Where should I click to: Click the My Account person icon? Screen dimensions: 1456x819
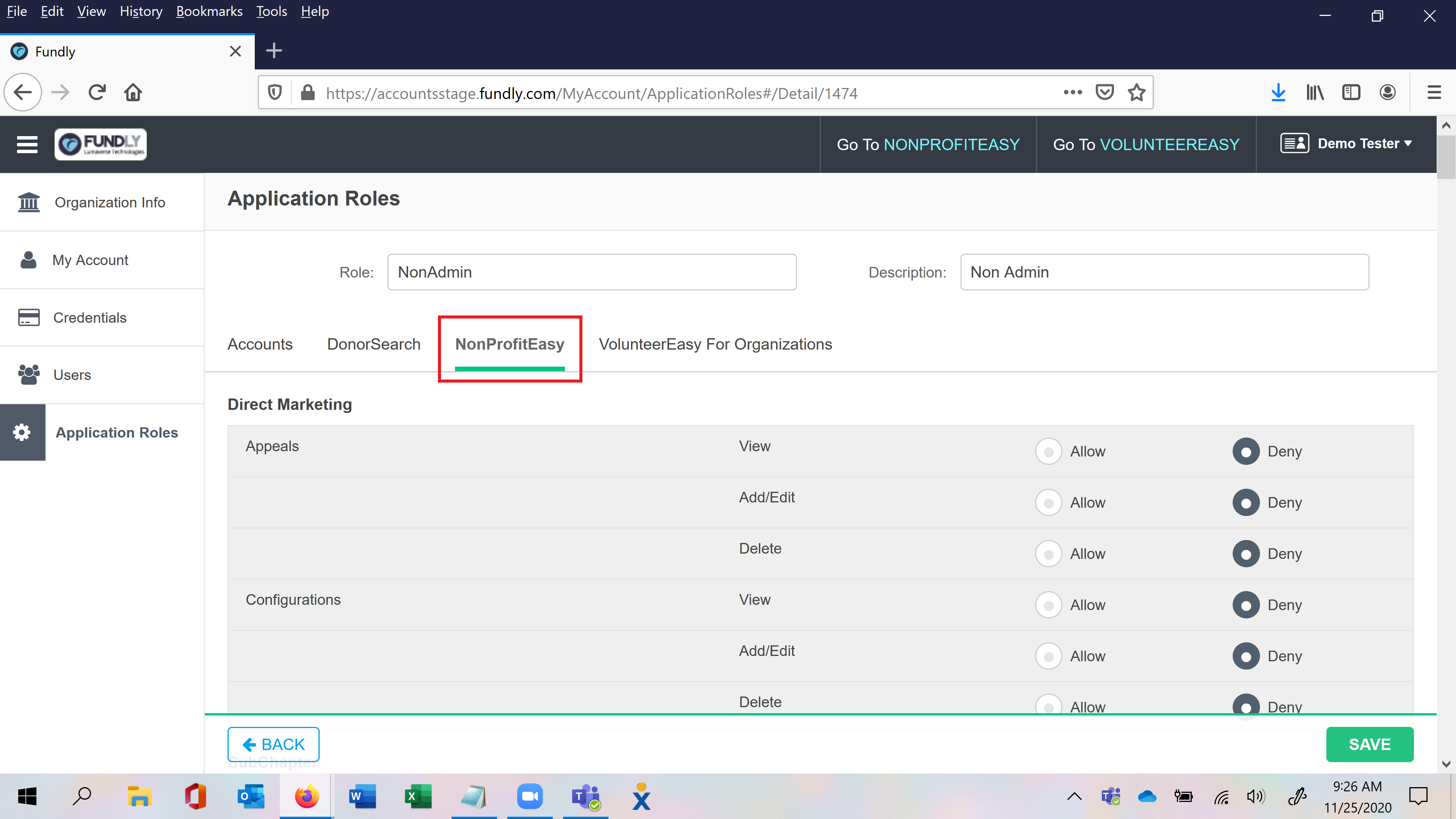click(28, 260)
